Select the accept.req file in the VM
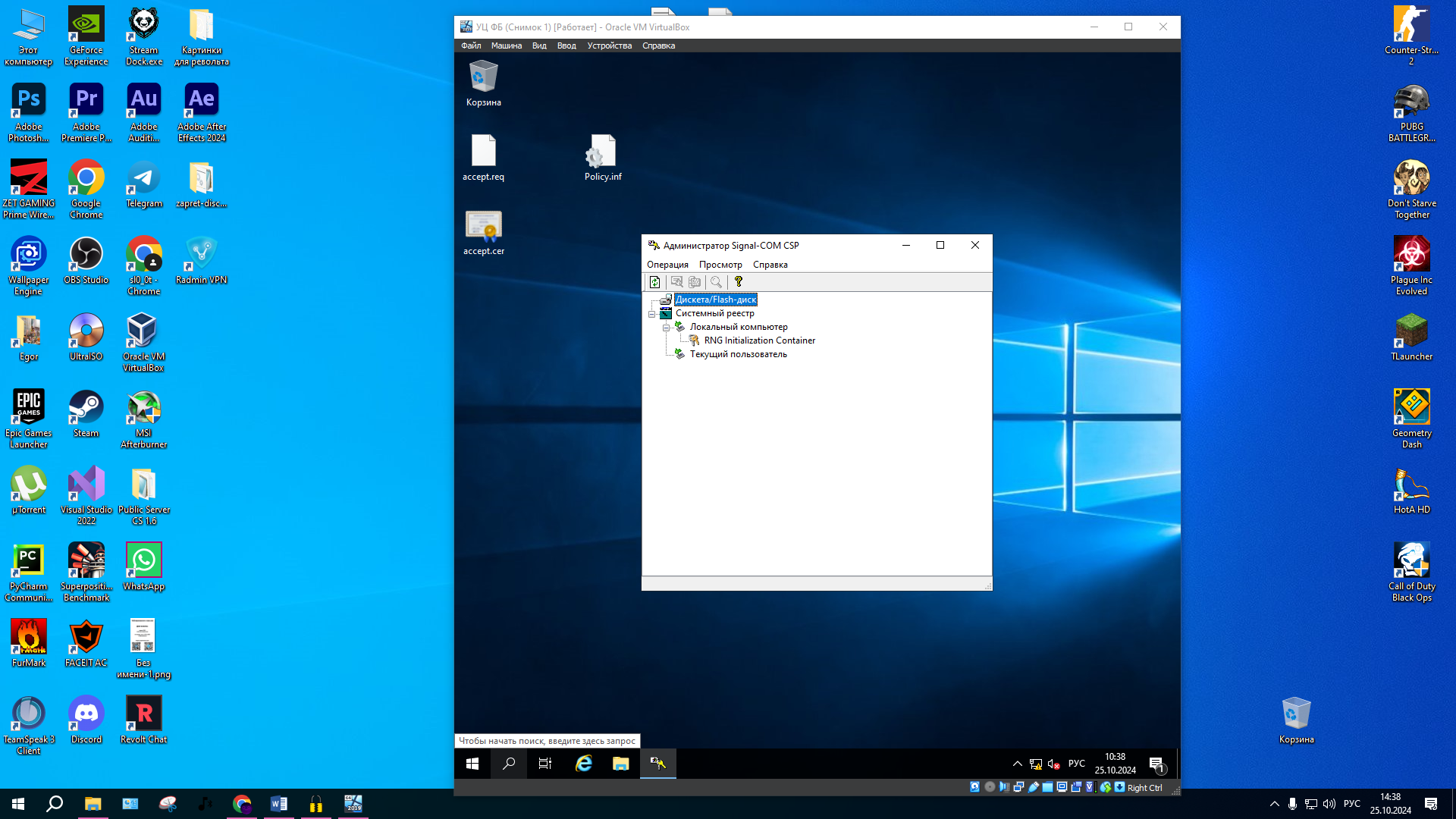Viewport: 1456px width, 819px height. pyautogui.click(x=484, y=158)
